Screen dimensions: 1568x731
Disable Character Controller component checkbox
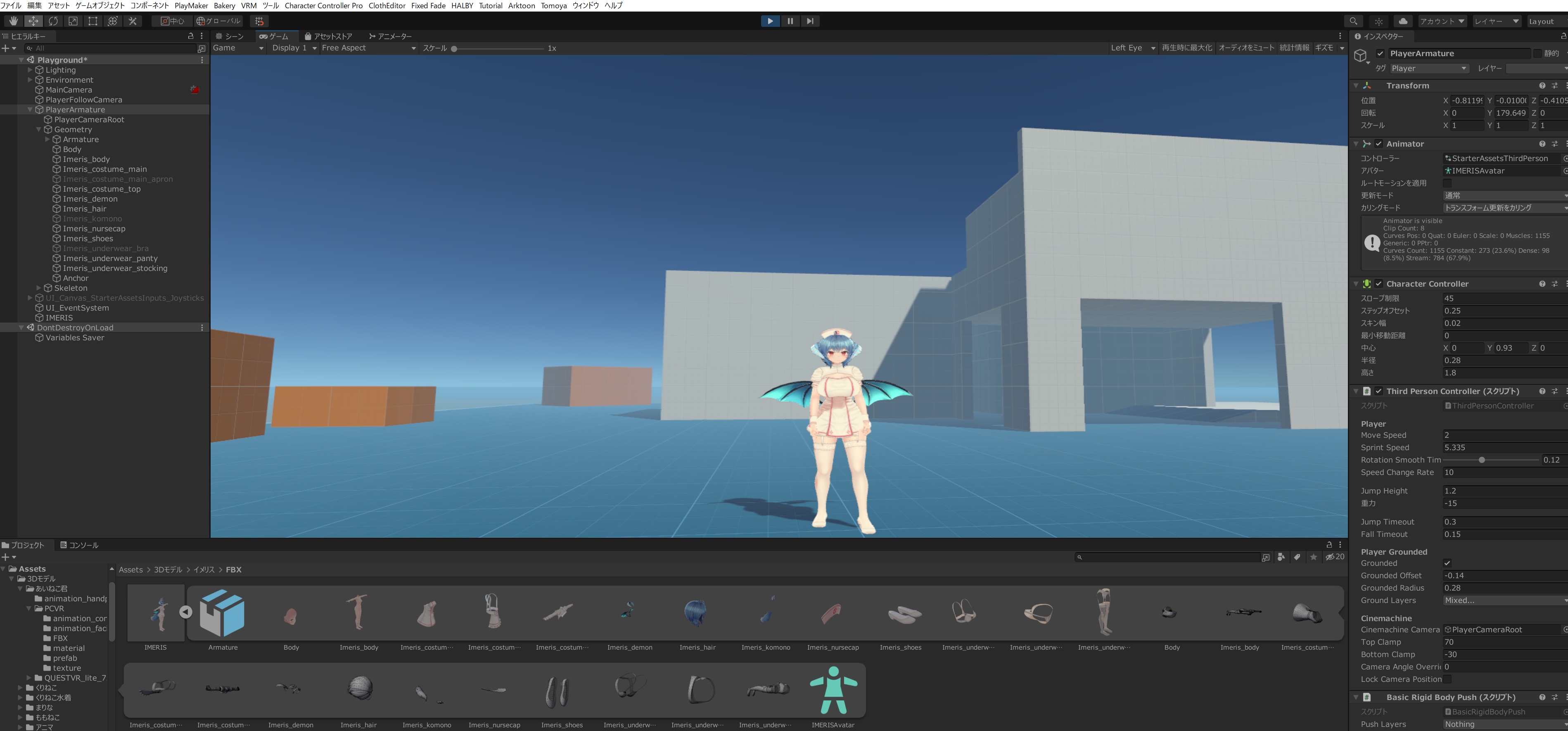tap(1379, 284)
